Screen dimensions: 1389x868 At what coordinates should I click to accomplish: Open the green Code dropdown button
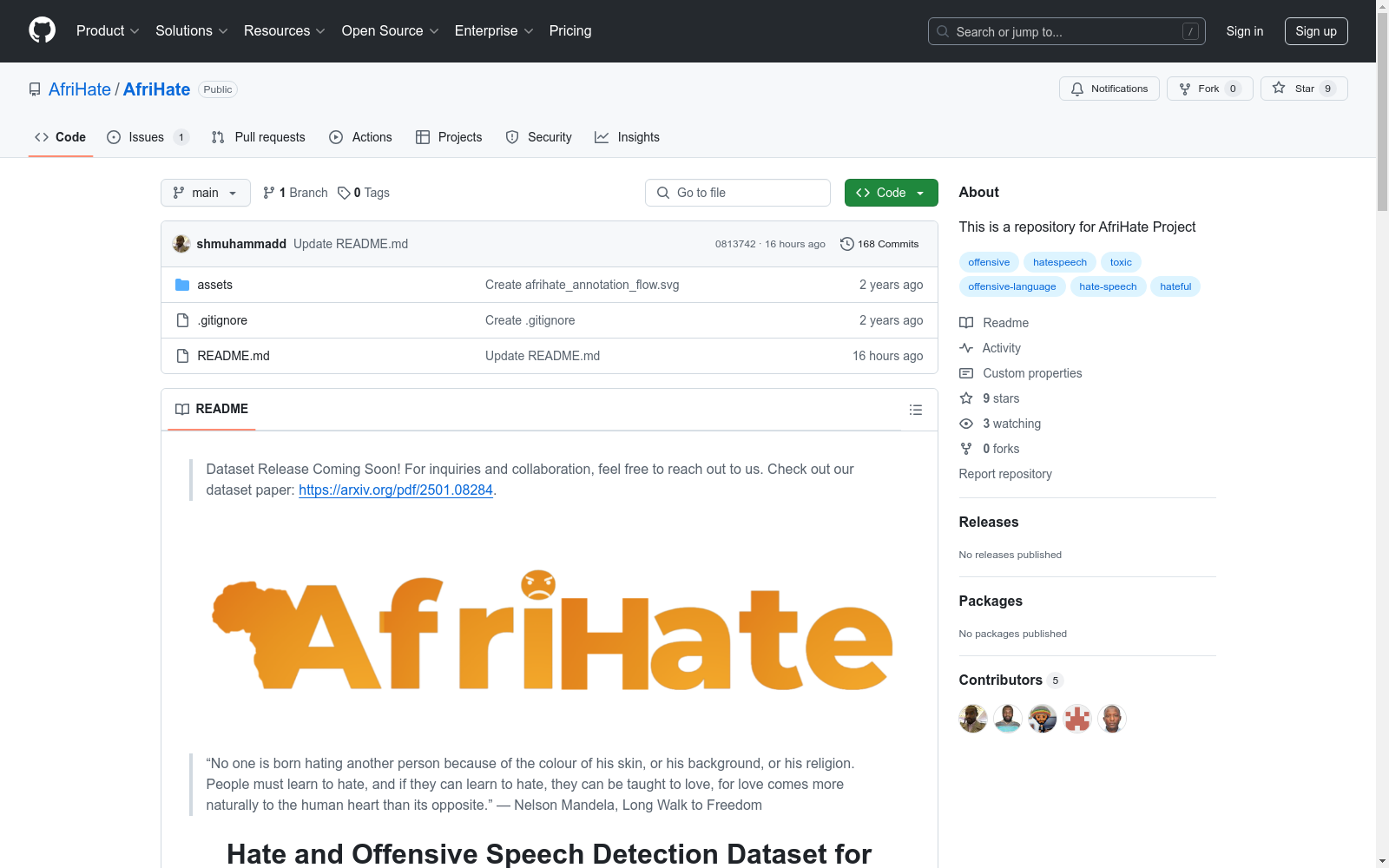[892, 193]
